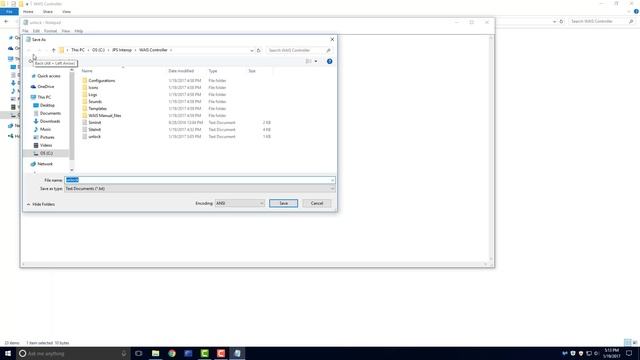
Task: Select the Icons folder
Action: click(93, 87)
